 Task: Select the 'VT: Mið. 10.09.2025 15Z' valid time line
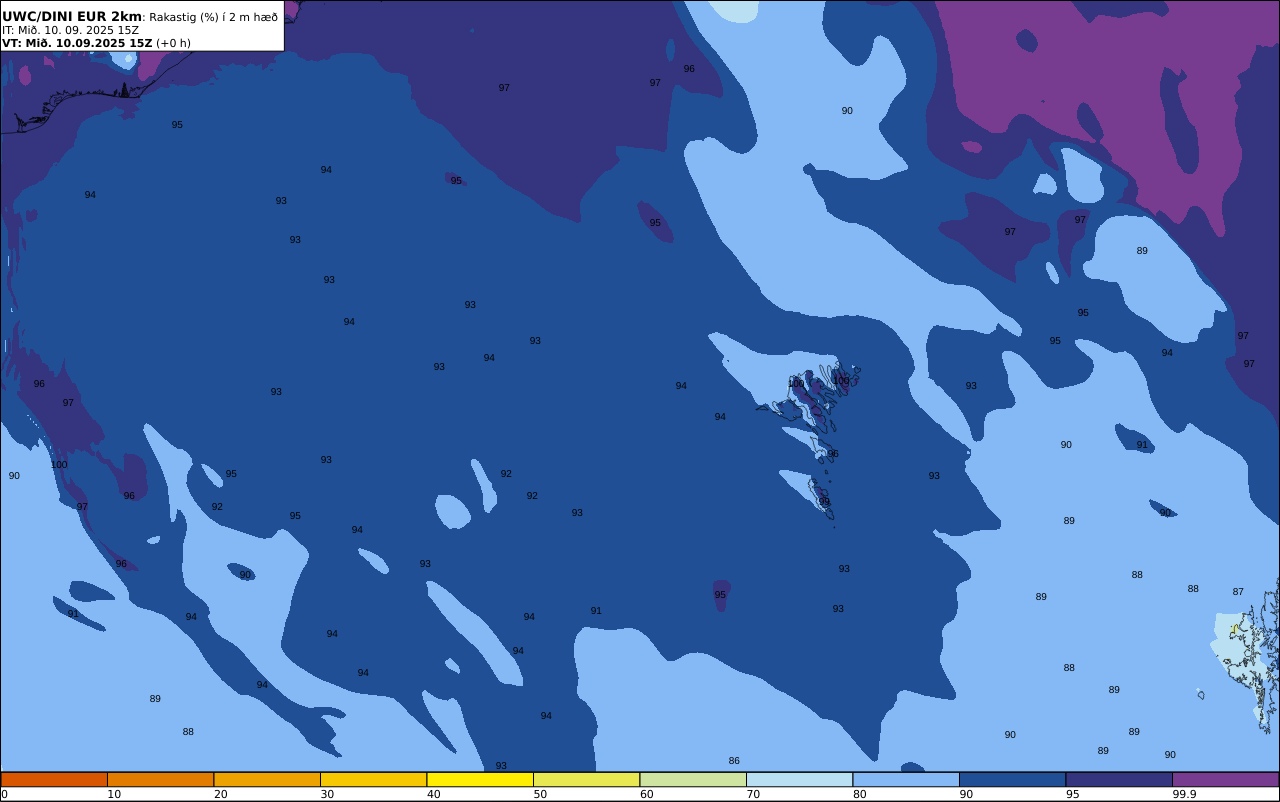tap(77, 43)
